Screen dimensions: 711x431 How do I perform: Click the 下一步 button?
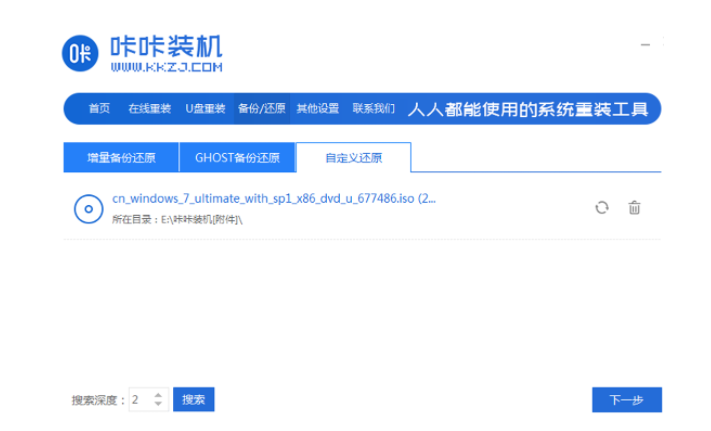click(x=627, y=400)
